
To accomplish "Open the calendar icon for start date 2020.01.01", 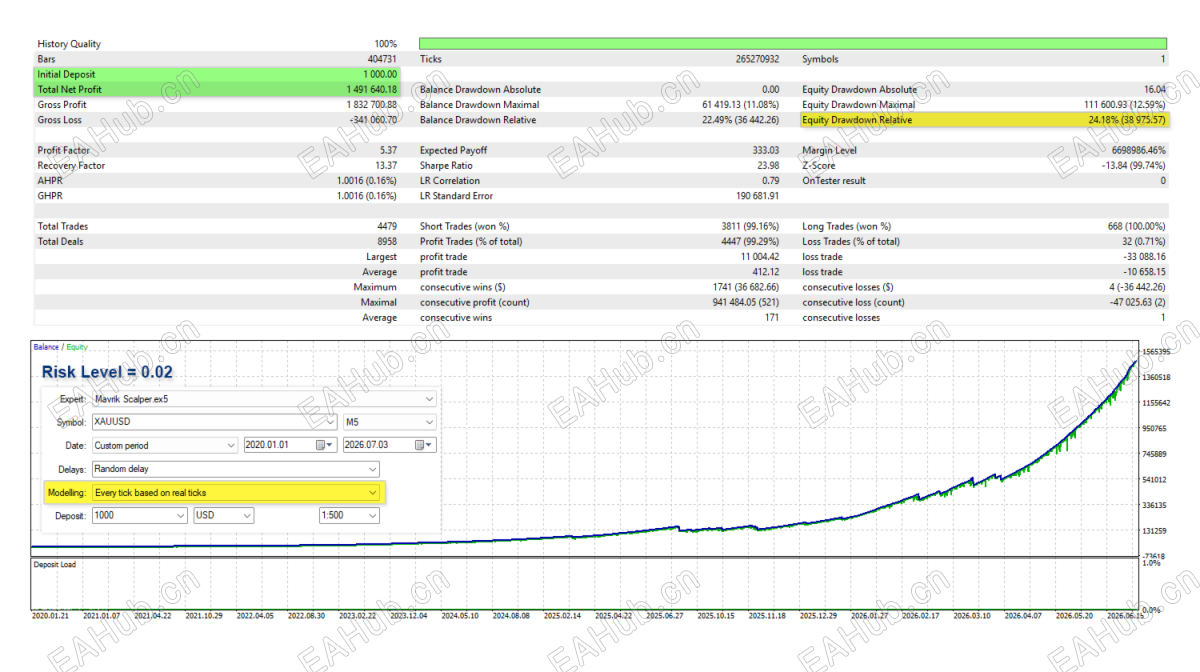I will click(x=322, y=445).
